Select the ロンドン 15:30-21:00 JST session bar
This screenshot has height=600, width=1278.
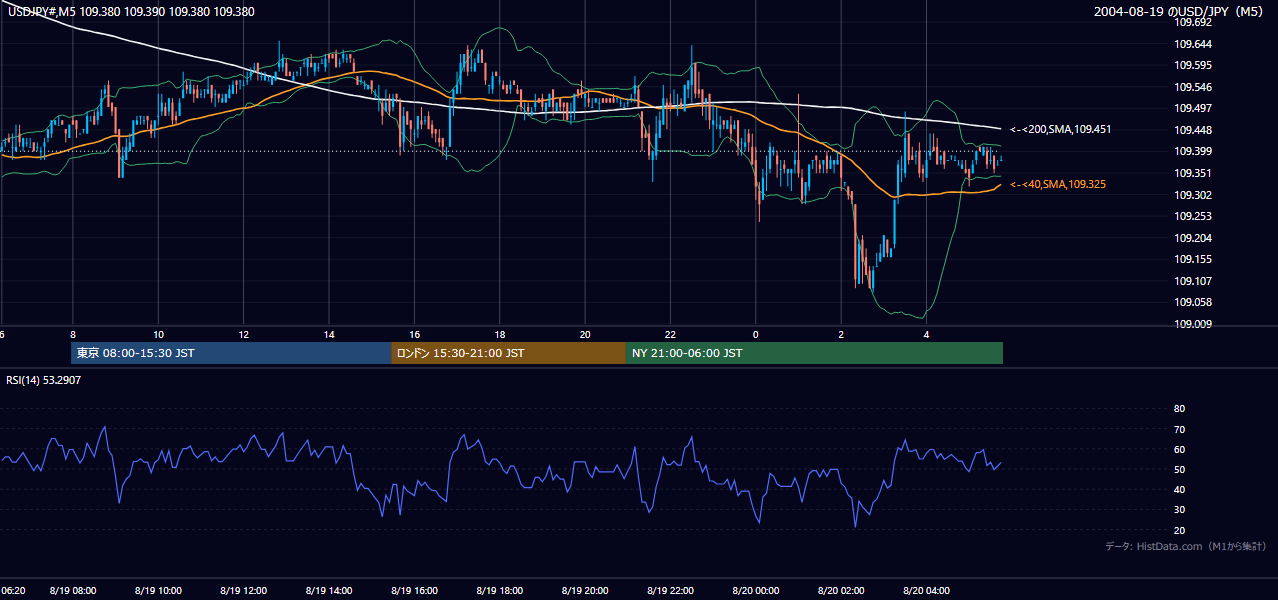[509, 353]
